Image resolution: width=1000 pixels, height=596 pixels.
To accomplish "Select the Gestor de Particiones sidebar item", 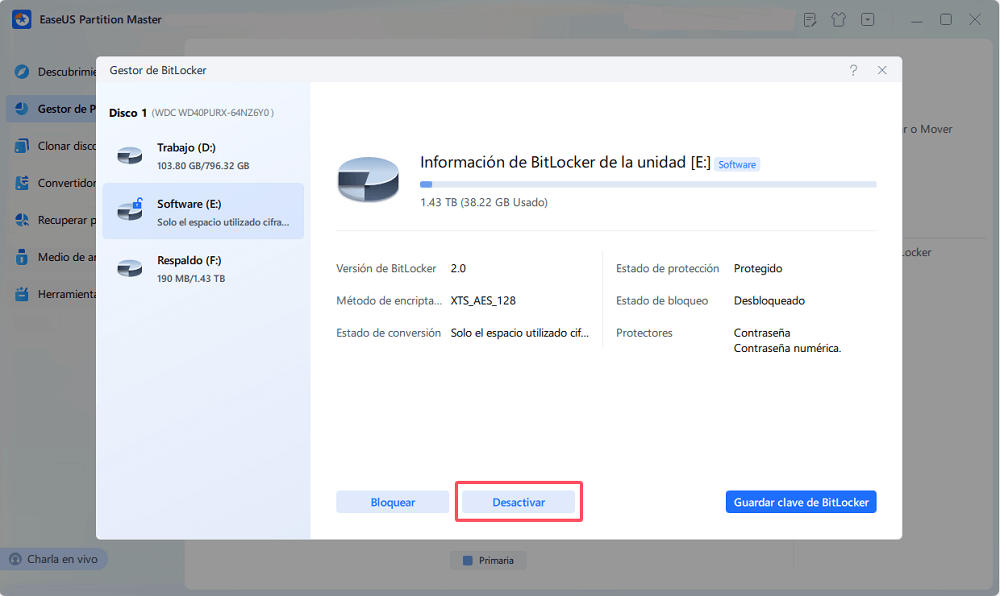I will [x=51, y=109].
